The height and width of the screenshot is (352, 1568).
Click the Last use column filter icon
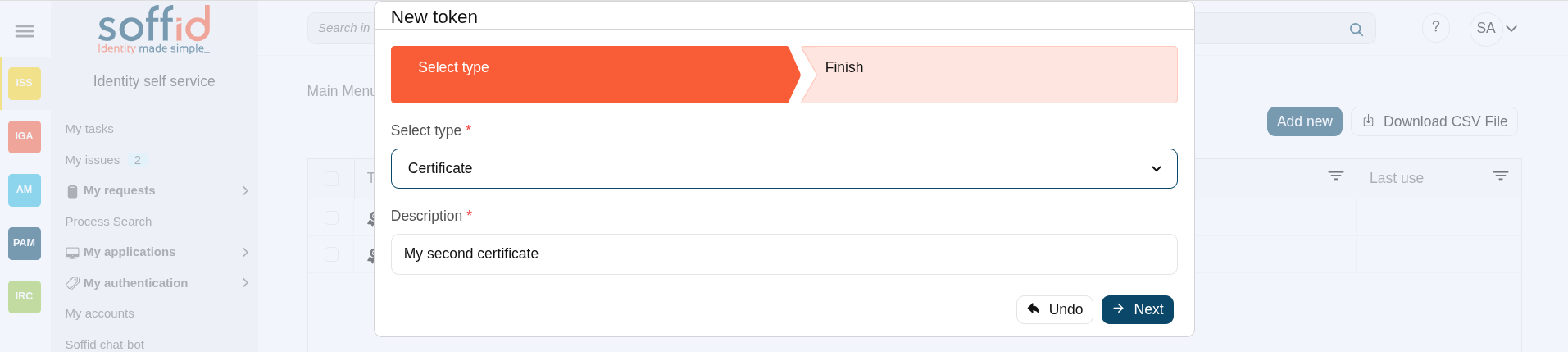coord(1500,176)
